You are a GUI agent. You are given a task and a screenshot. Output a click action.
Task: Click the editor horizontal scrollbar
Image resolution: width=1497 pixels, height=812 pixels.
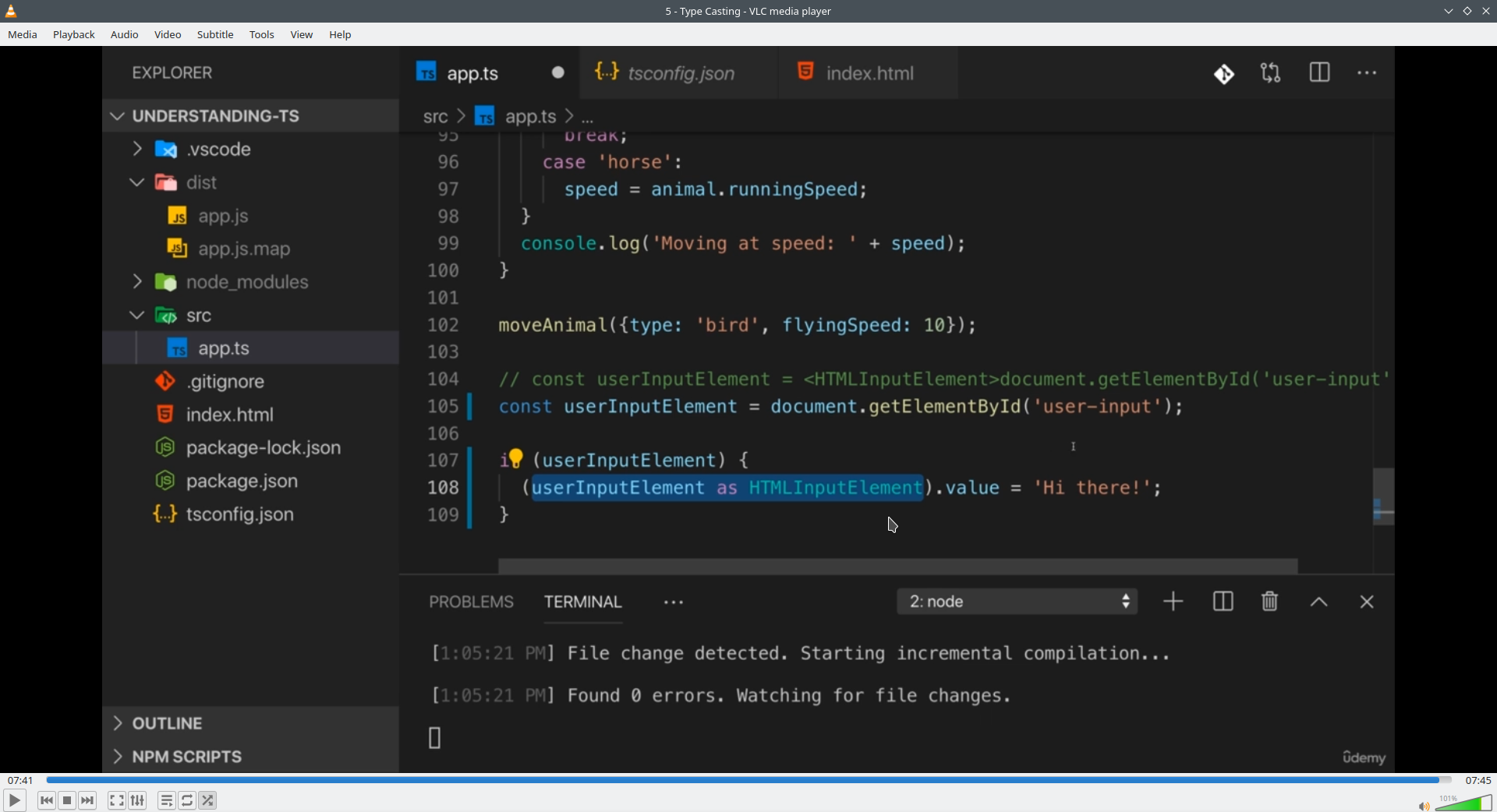[897, 566]
